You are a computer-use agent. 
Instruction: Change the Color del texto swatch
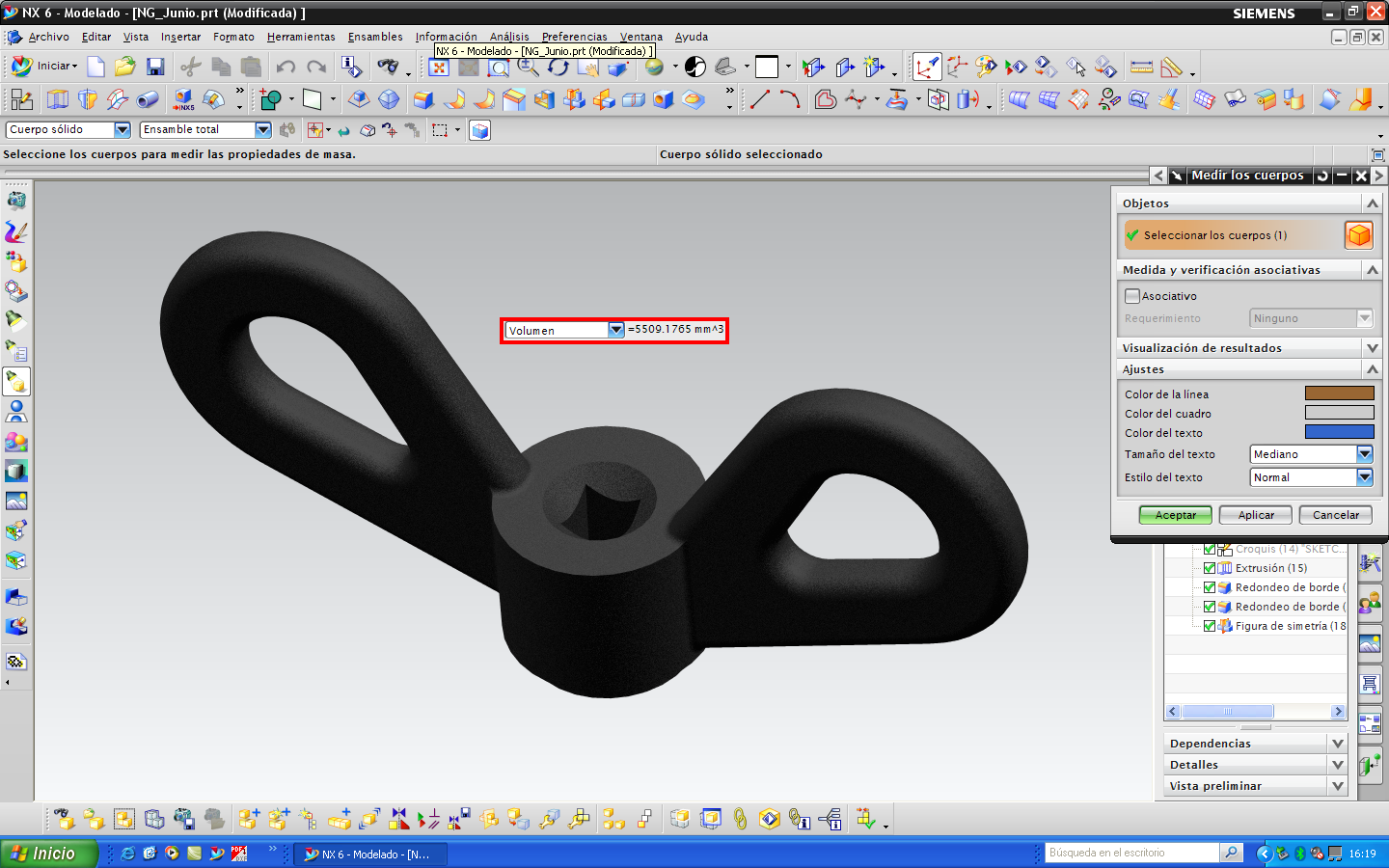[x=1339, y=432]
